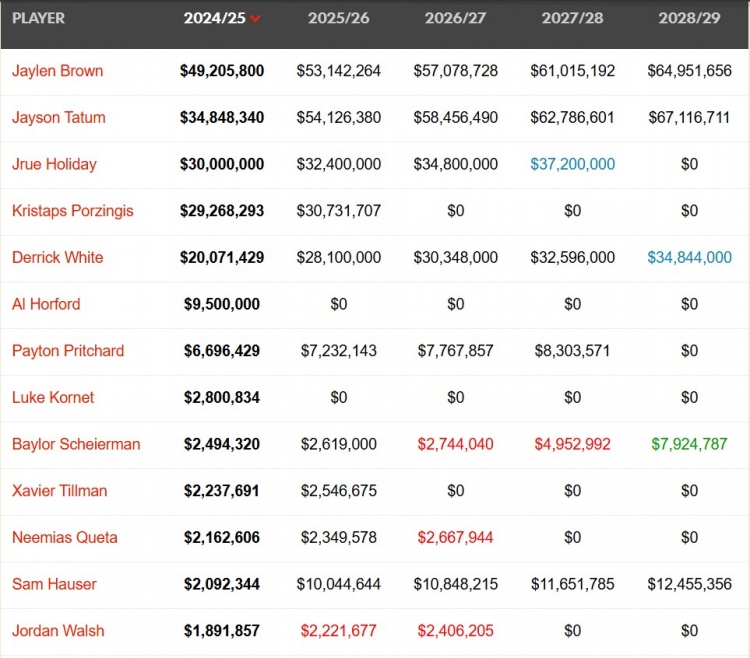View Derrick White's contract page

coord(57,257)
